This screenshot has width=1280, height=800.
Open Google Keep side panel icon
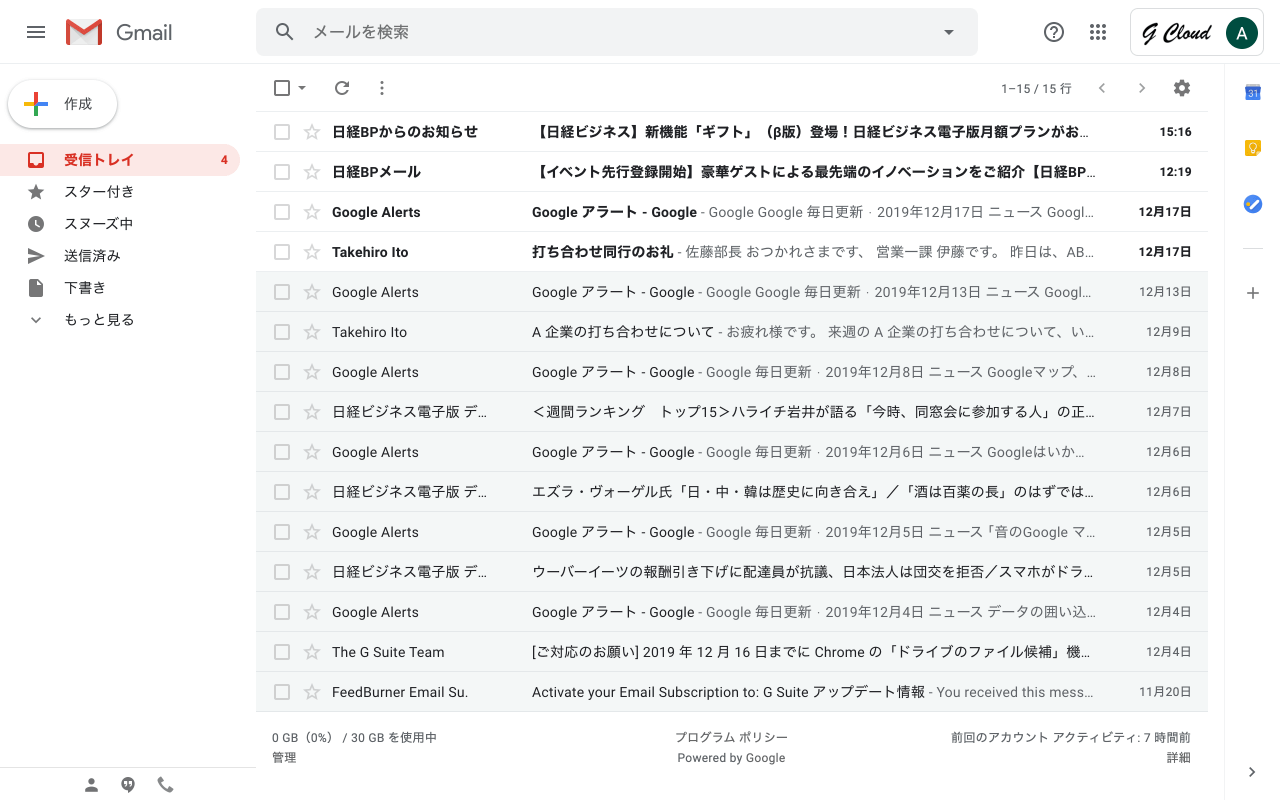pos(1252,148)
